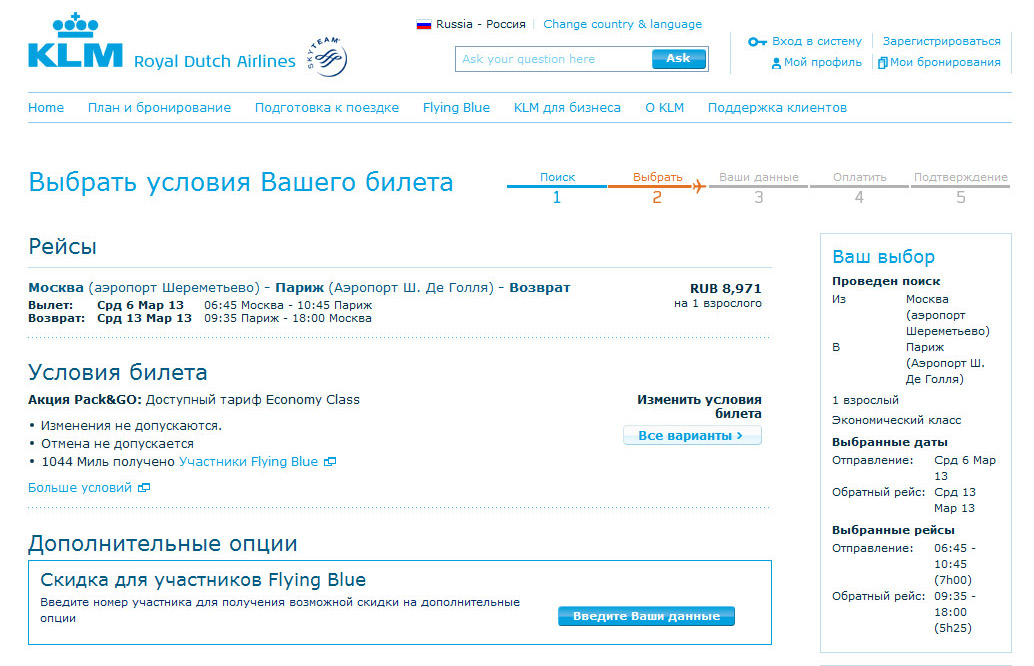This screenshot has height=666, width=1034.
Task: Click the Russian flag icon
Action: (x=423, y=24)
